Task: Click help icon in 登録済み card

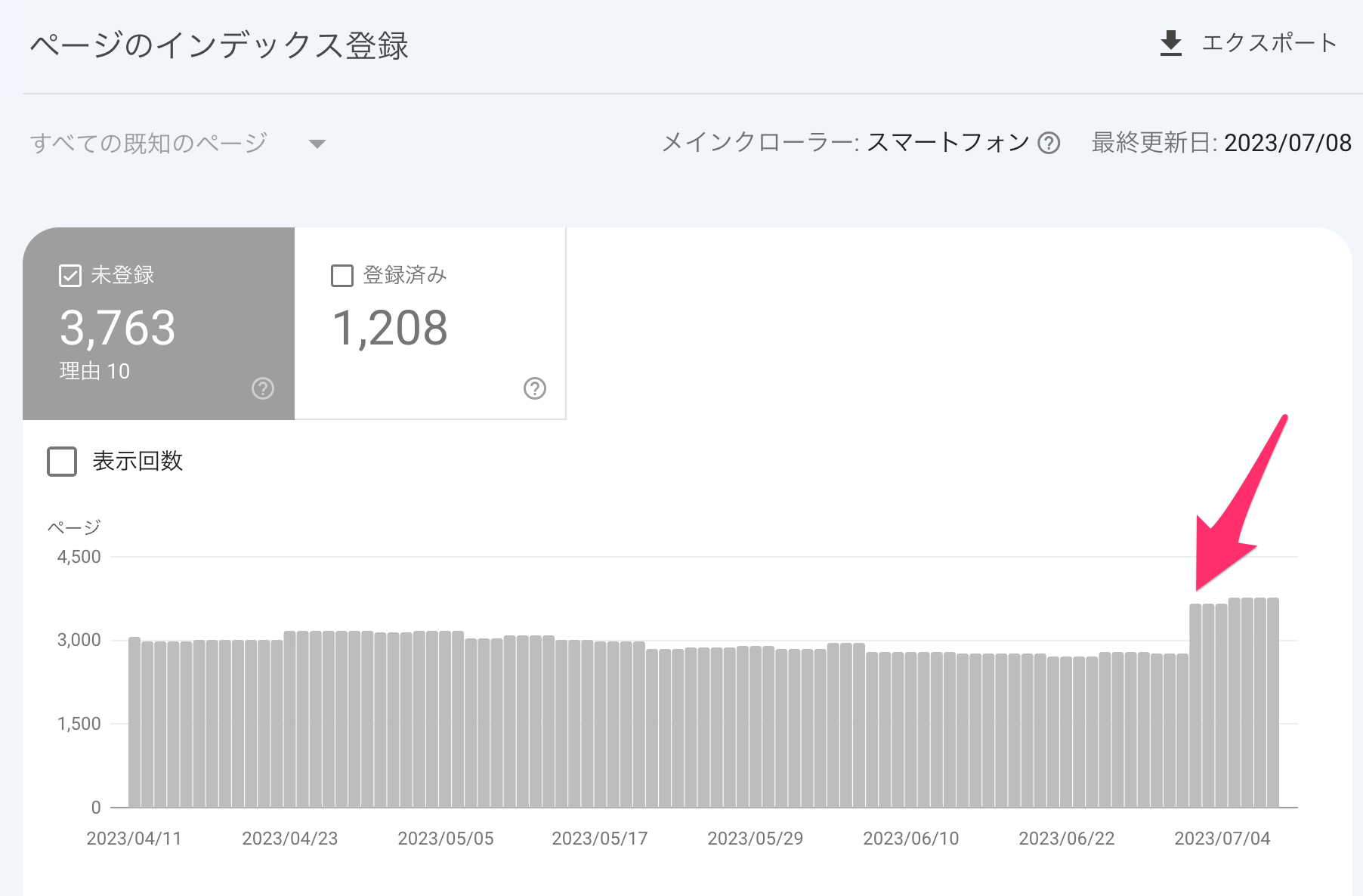Action: point(535,388)
